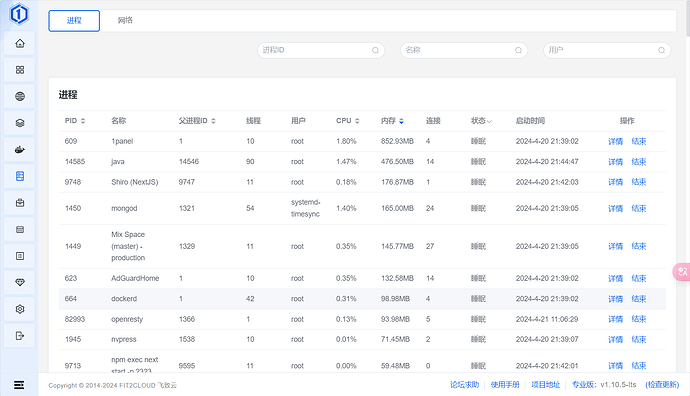Screen dimensions: 690x396
Task: Click the 名称 search field
Action: (464, 50)
